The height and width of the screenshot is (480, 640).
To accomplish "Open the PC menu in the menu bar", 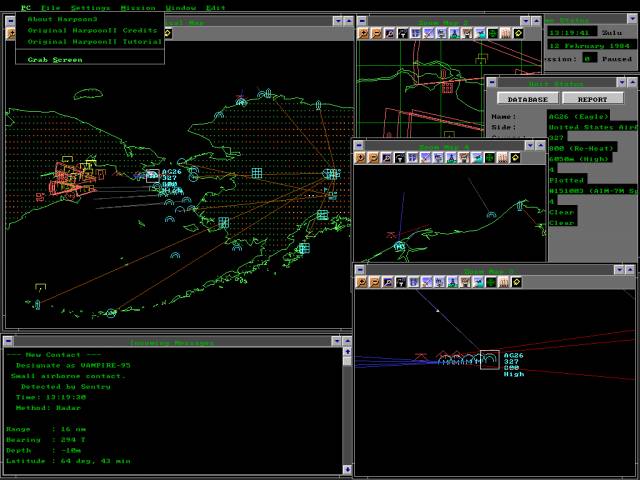I will [26, 8].
